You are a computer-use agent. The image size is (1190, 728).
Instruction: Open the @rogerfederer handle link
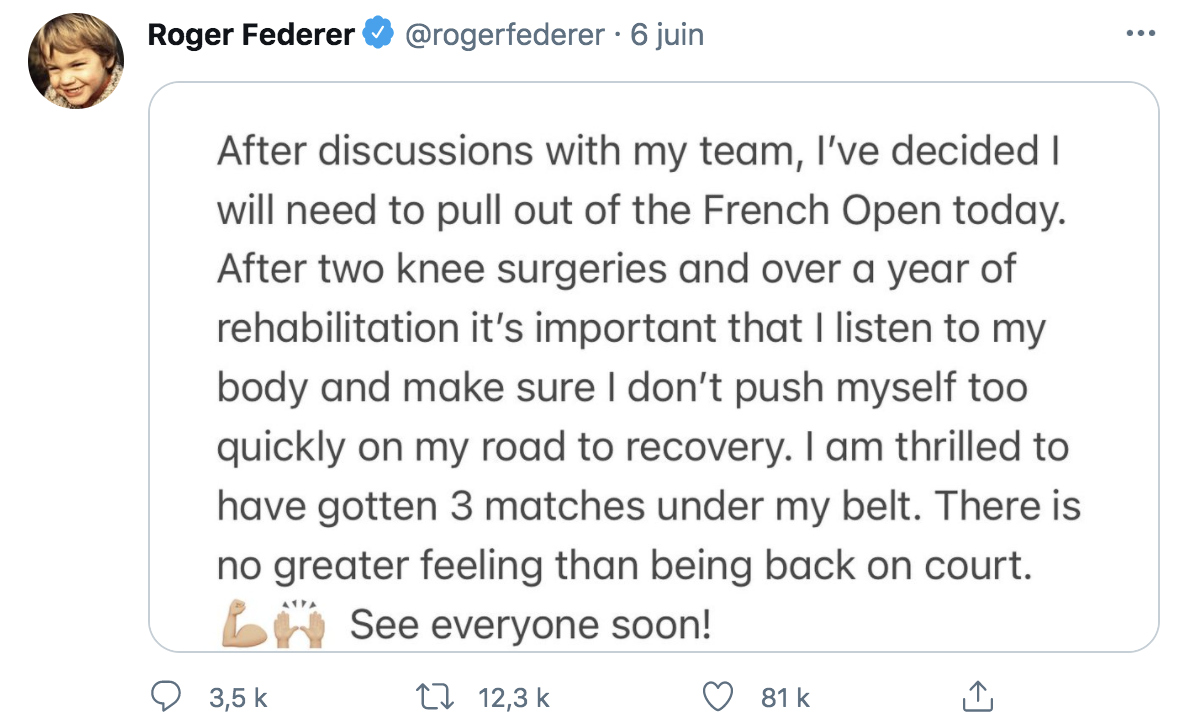pos(505,35)
